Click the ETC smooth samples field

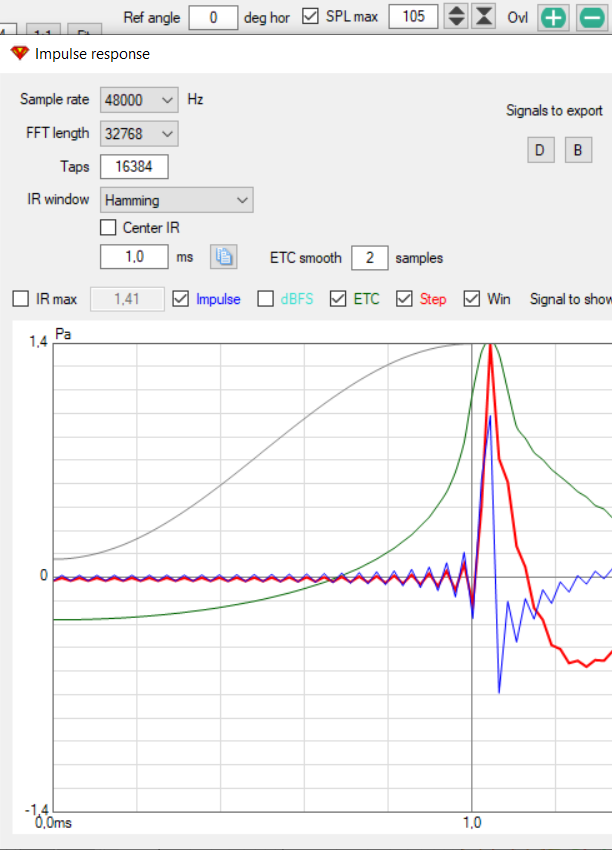coord(370,257)
